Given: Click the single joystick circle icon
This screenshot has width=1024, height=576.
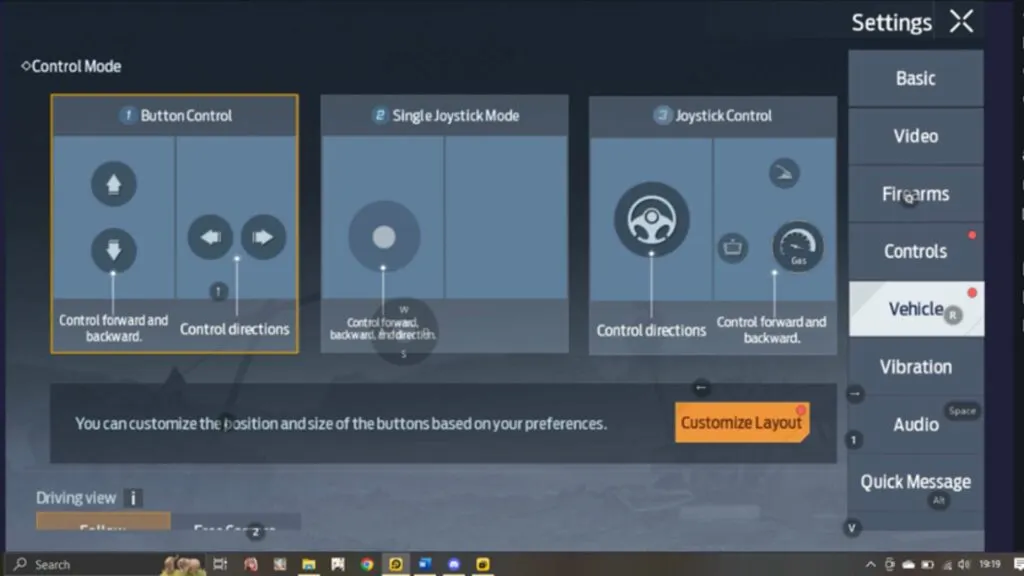Looking at the screenshot, I should 384,236.
